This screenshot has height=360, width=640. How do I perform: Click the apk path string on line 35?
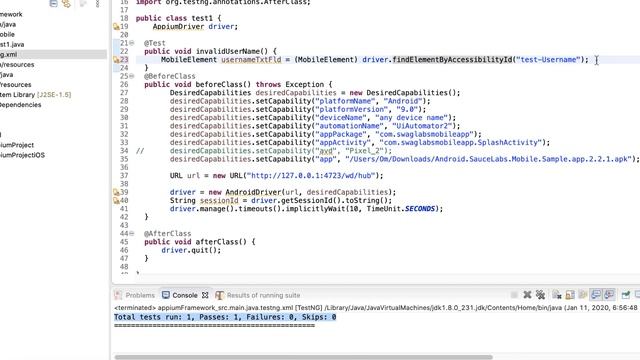[x=489, y=159]
